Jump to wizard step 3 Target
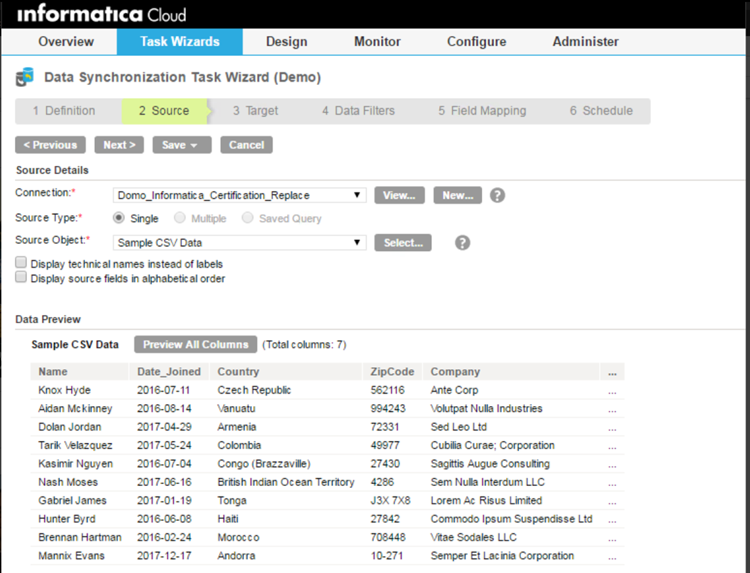Image resolution: width=750 pixels, height=573 pixels. 255,111
